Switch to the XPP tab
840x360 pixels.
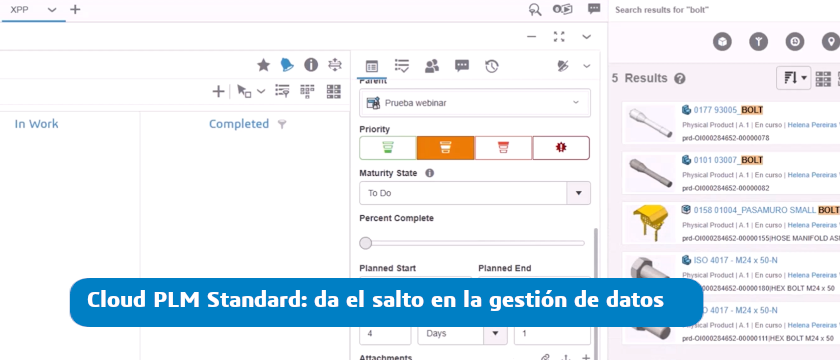pos(20,10)
